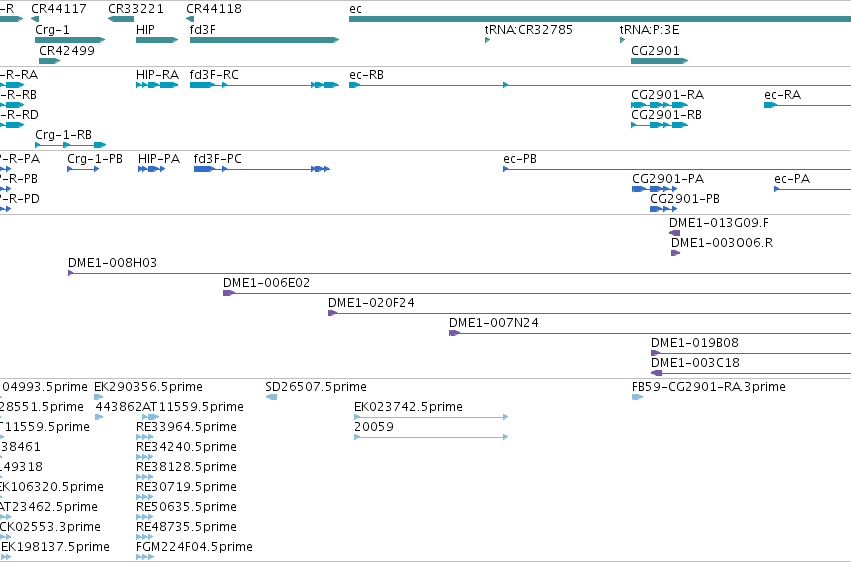Click the DME1-008H03 clone label

[112, 263]
